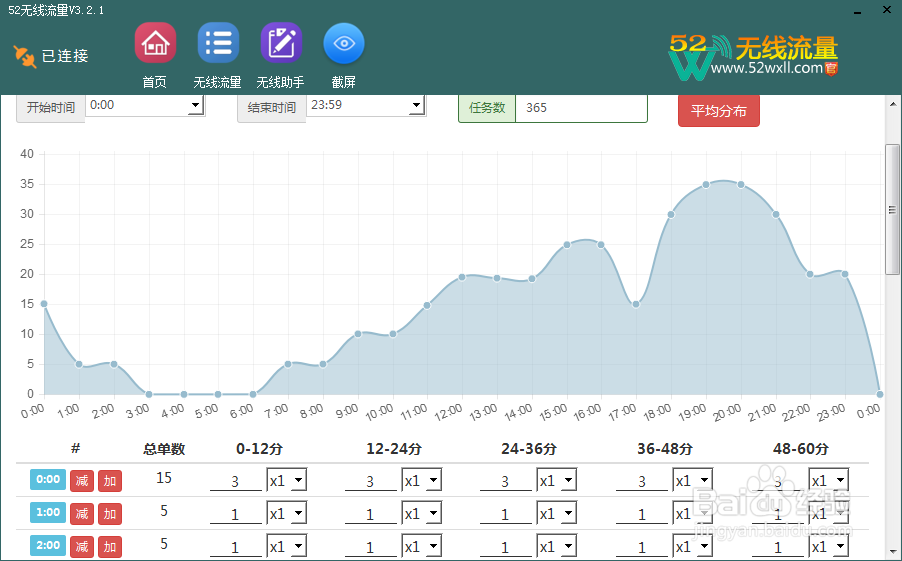Click the 减 button in 2:00 row

[82, 546]
